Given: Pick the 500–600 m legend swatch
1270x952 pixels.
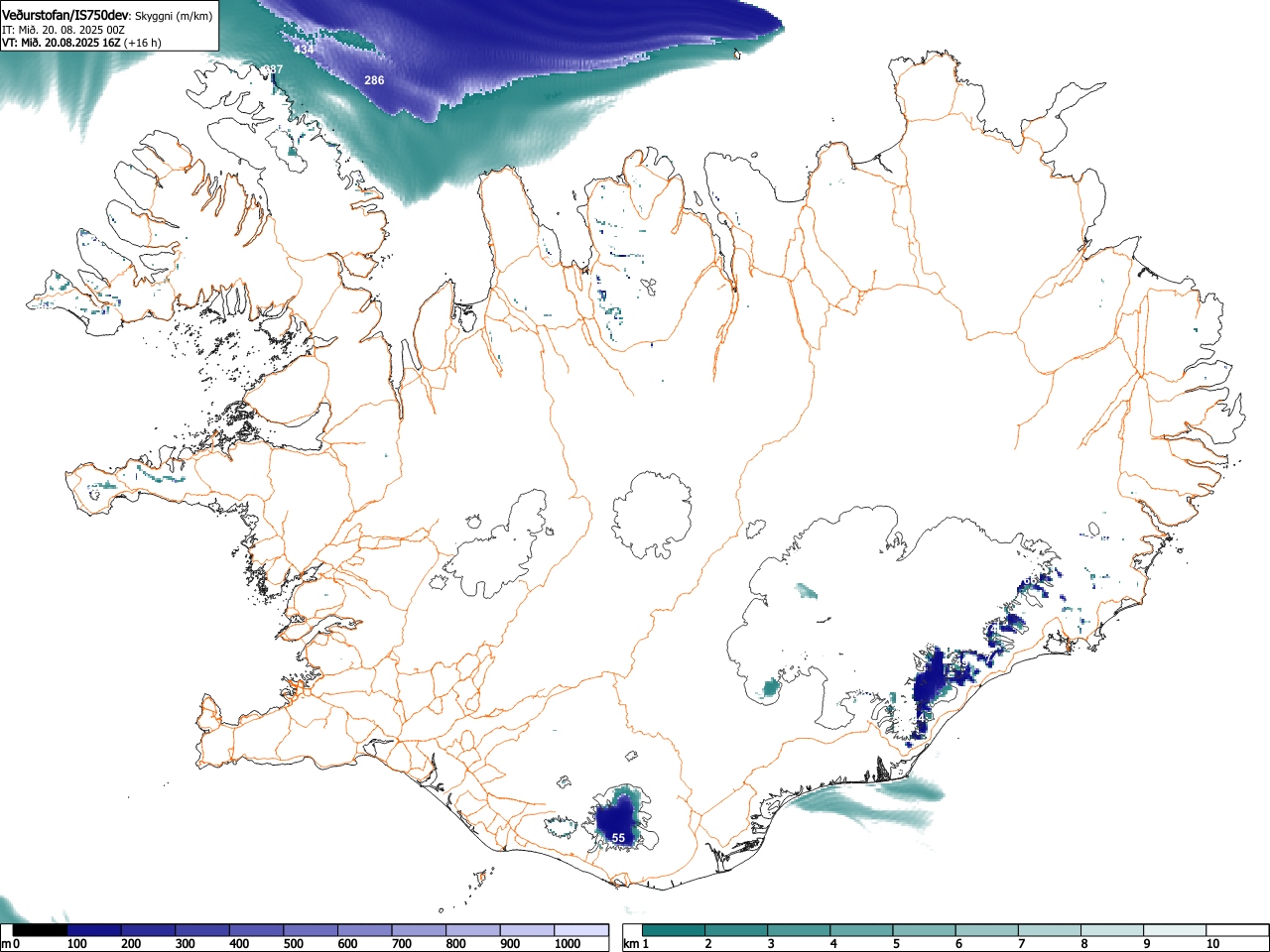Looking at the screenshot, I should pyautogui.click(x=311, y=930).
